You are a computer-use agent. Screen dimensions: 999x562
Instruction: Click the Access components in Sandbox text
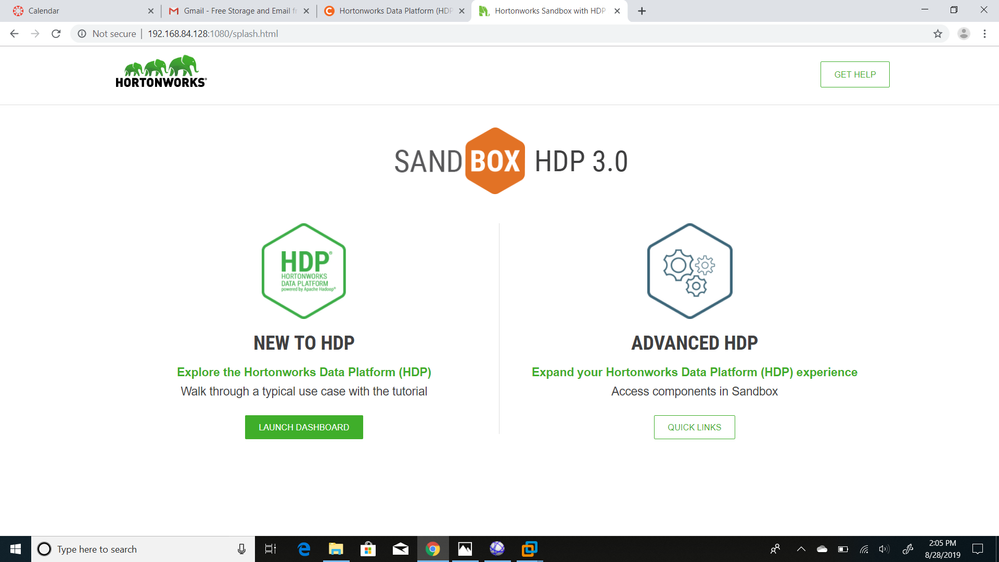[x=694, y=391]
